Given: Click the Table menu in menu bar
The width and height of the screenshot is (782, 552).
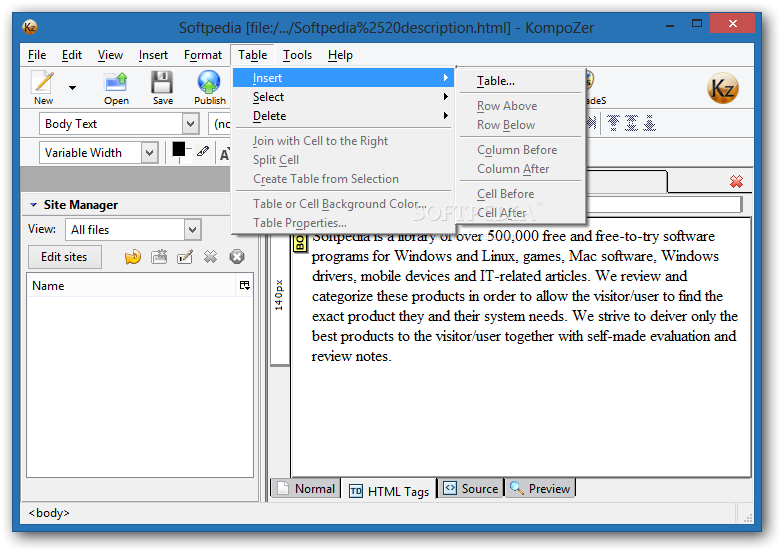Looking at the screenshot, I should pos(252,55).
